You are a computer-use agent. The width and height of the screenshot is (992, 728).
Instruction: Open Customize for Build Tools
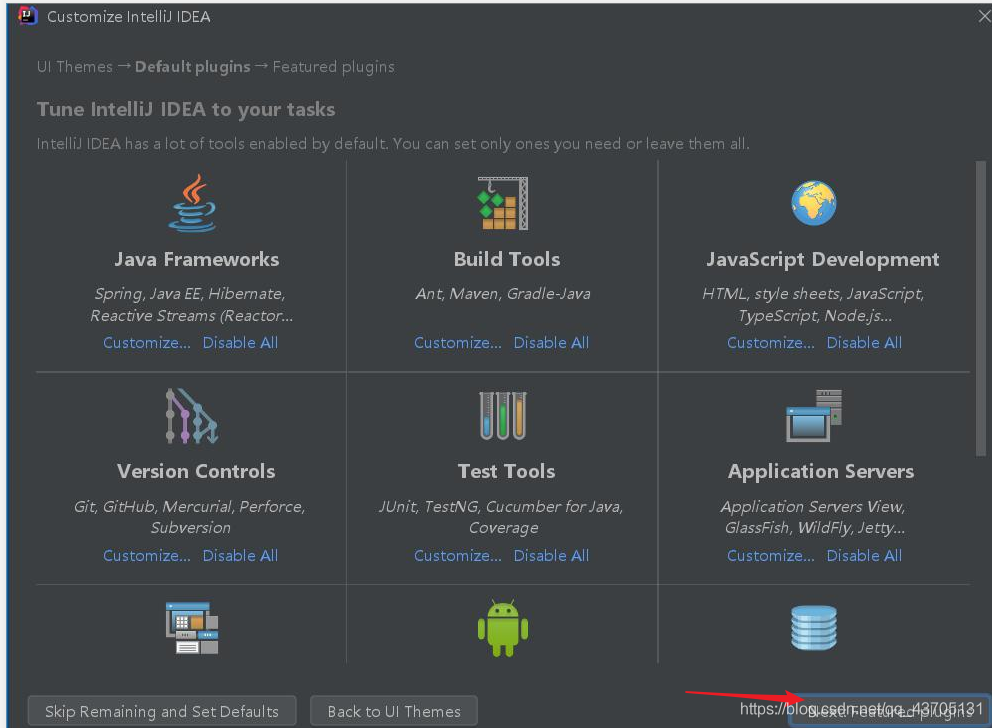click(457, 343)
